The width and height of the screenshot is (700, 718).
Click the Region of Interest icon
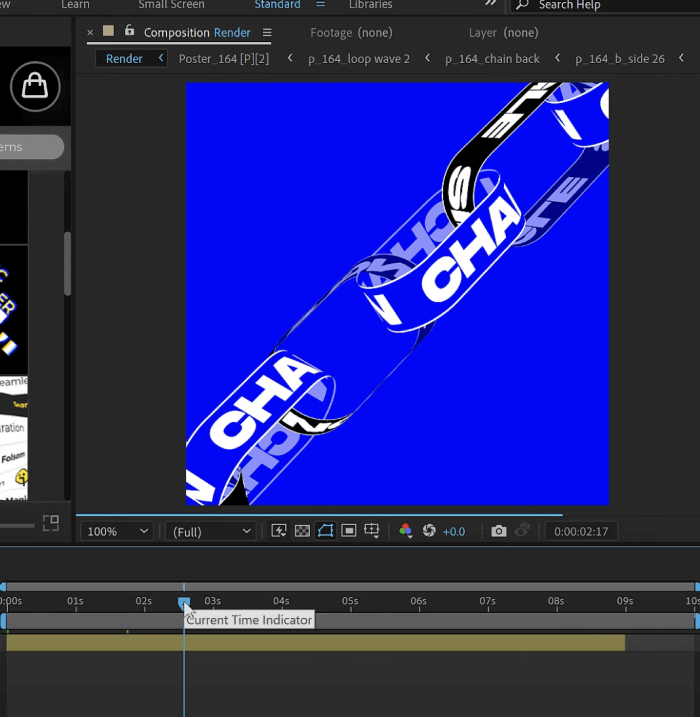pyautogui.click(x=348, y=531)
